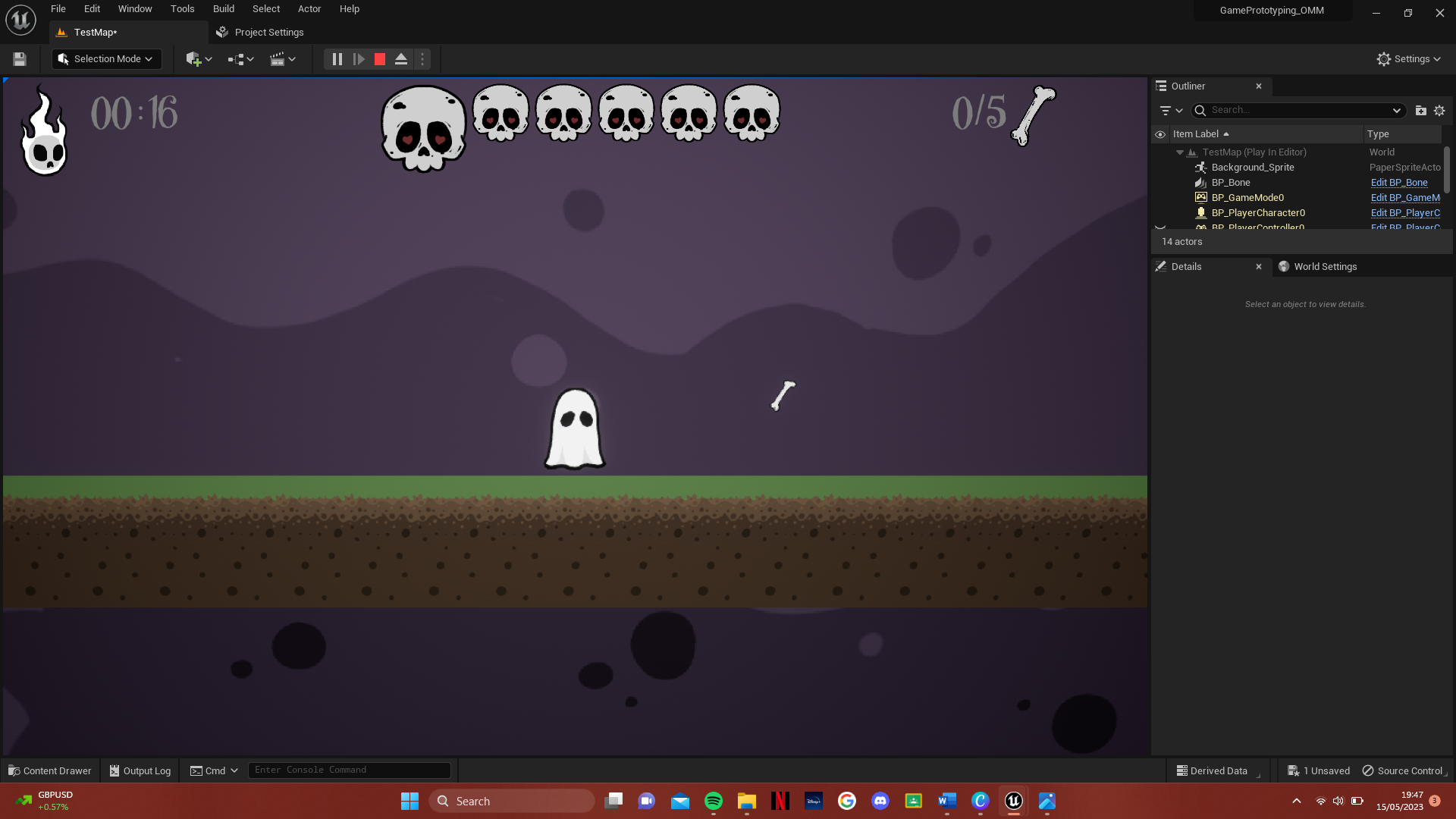The height and width of the screenshot is (819, 1456).
Task: Expand the Outliner search history chevron
Action: coord(1397,111)
